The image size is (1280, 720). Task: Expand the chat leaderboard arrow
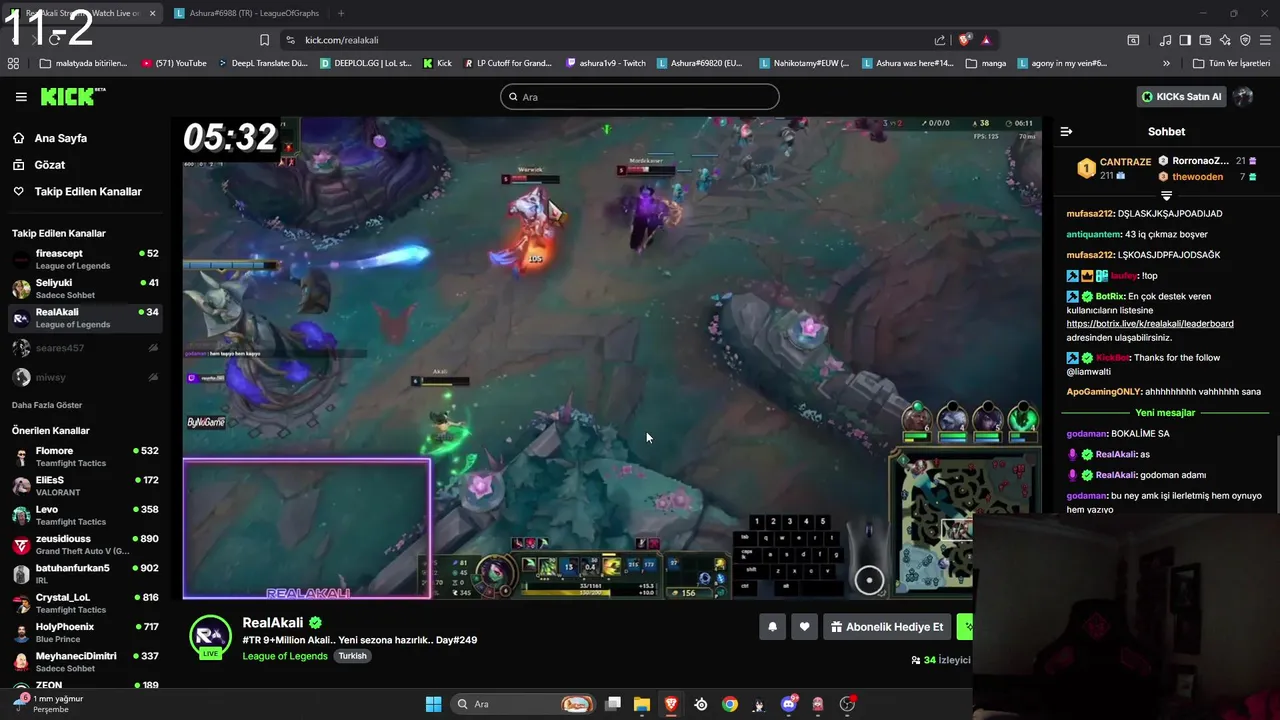point(1166,196)
